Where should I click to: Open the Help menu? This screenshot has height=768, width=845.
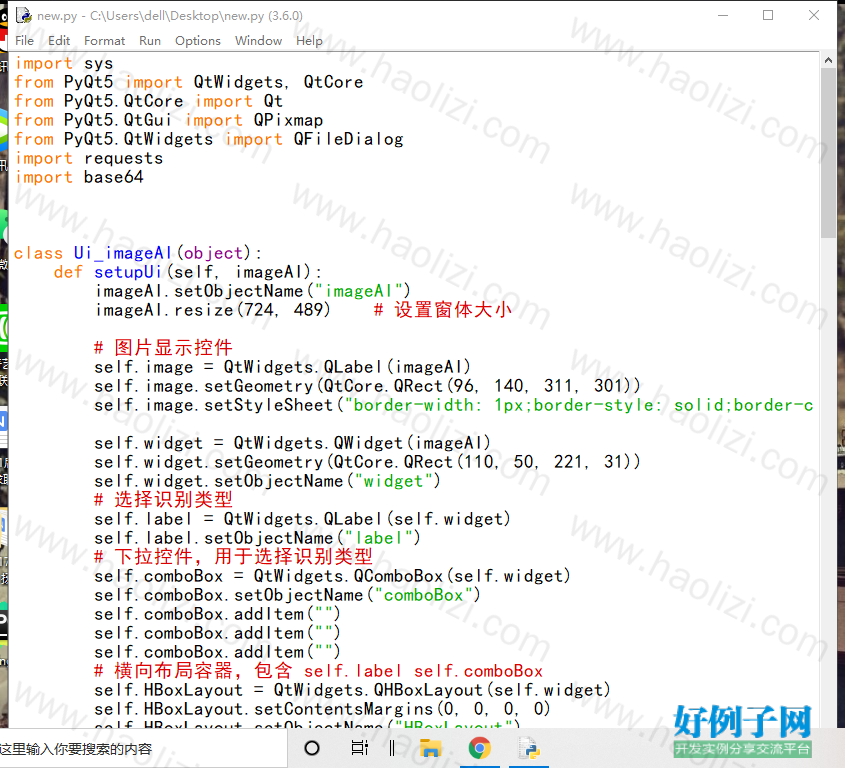click(x=309, y=40)
